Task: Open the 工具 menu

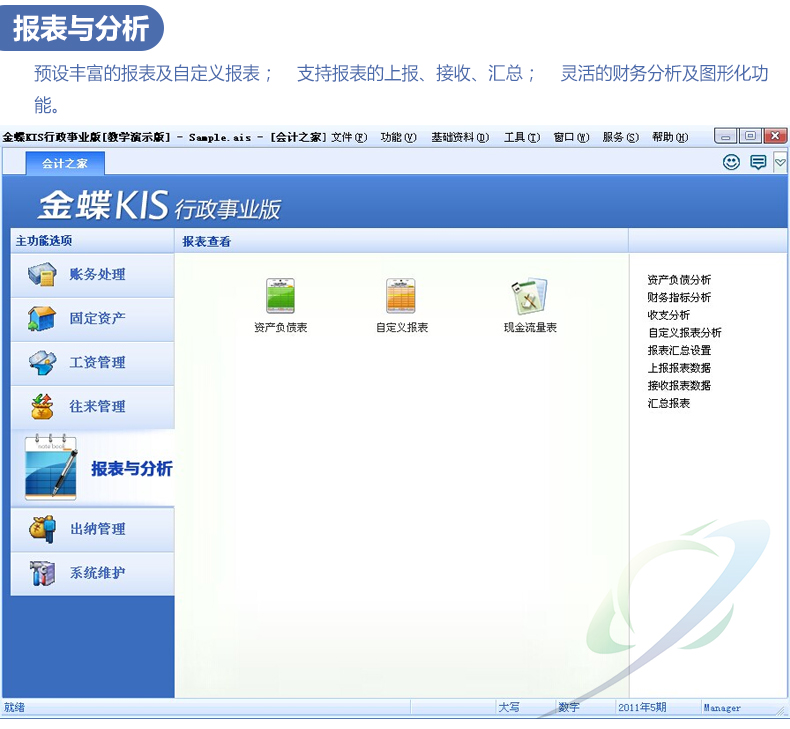Action: [521, 137]
